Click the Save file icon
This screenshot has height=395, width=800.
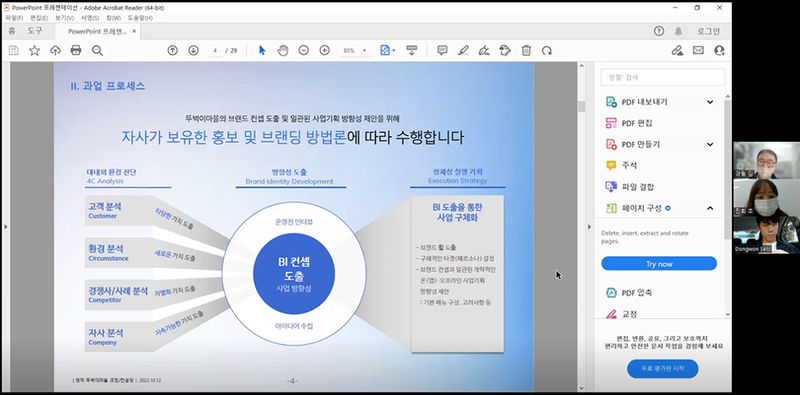[x=14, y=51]
